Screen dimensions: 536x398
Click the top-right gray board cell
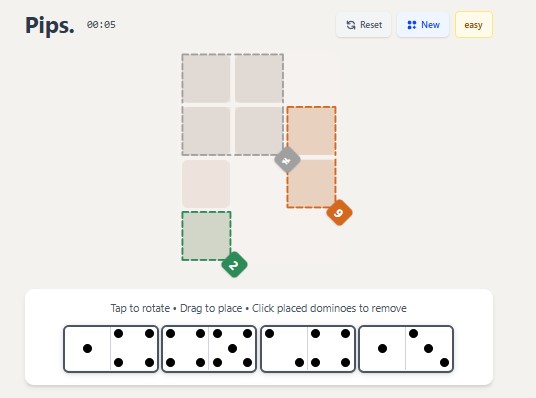click(x=259, y=78)
